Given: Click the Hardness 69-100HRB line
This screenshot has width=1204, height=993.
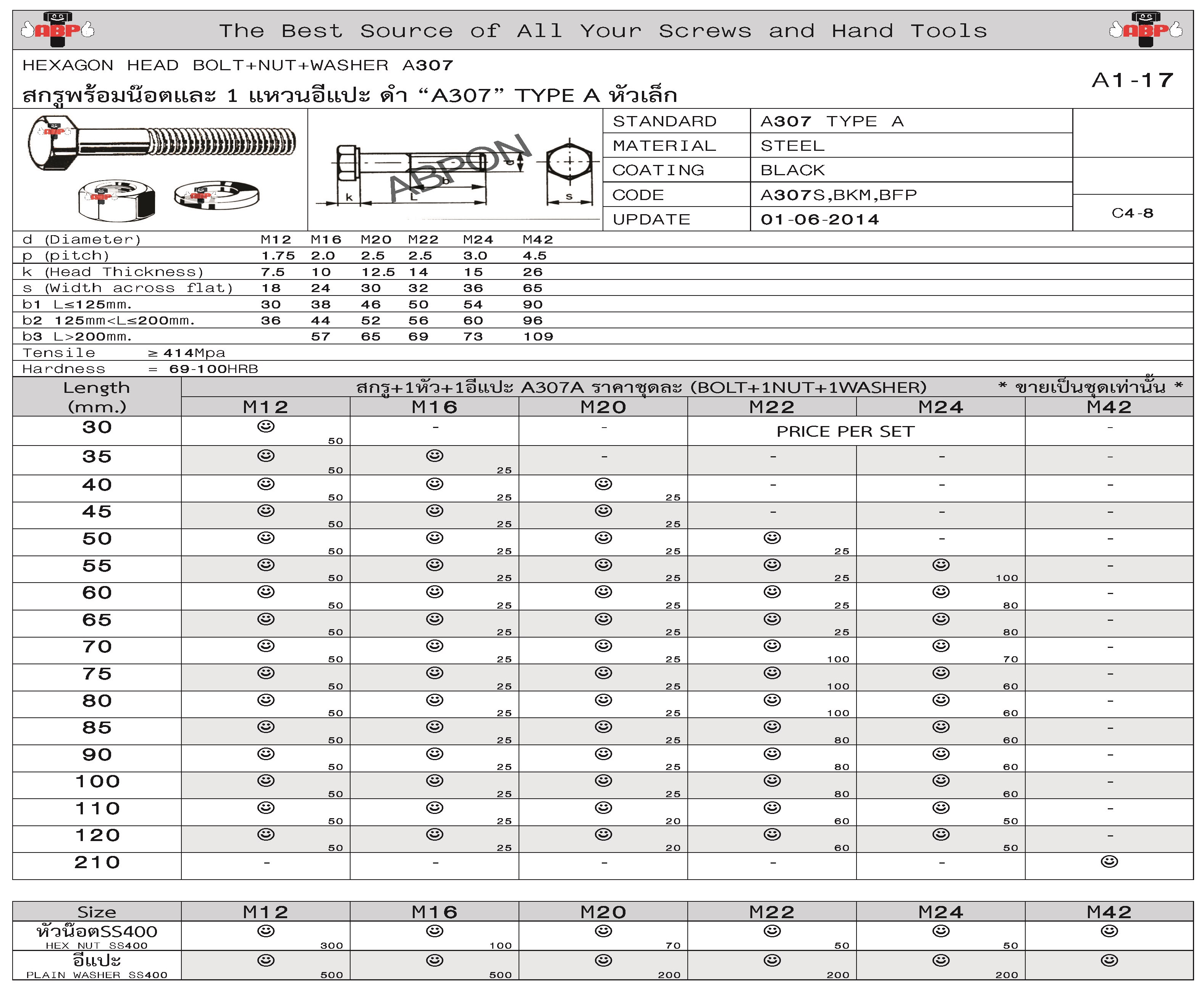Looking at the screenshot, I should pyautogui.click(x=140, y=369).
